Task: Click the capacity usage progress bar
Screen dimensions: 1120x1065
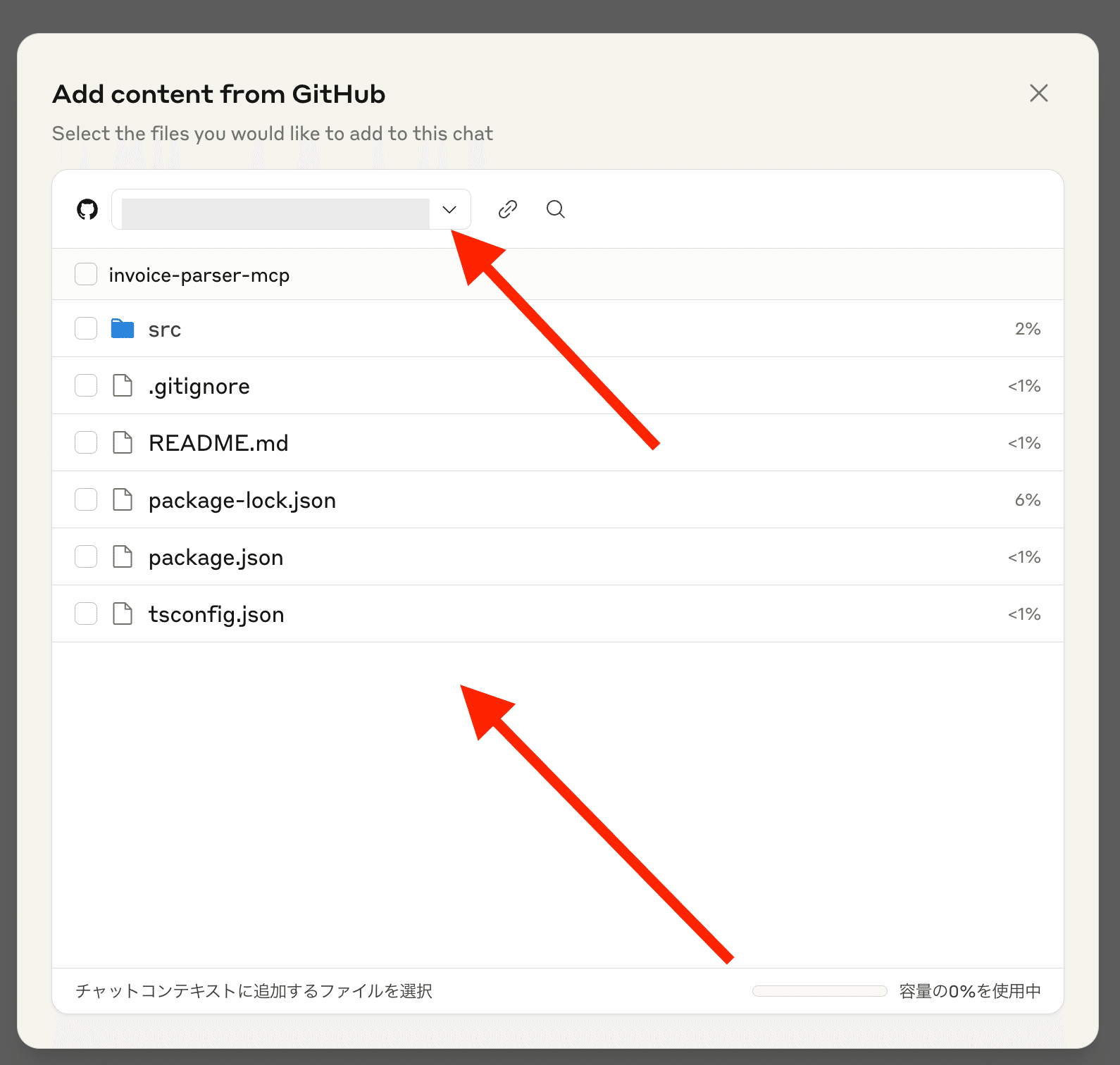Action: coord(819,991)
